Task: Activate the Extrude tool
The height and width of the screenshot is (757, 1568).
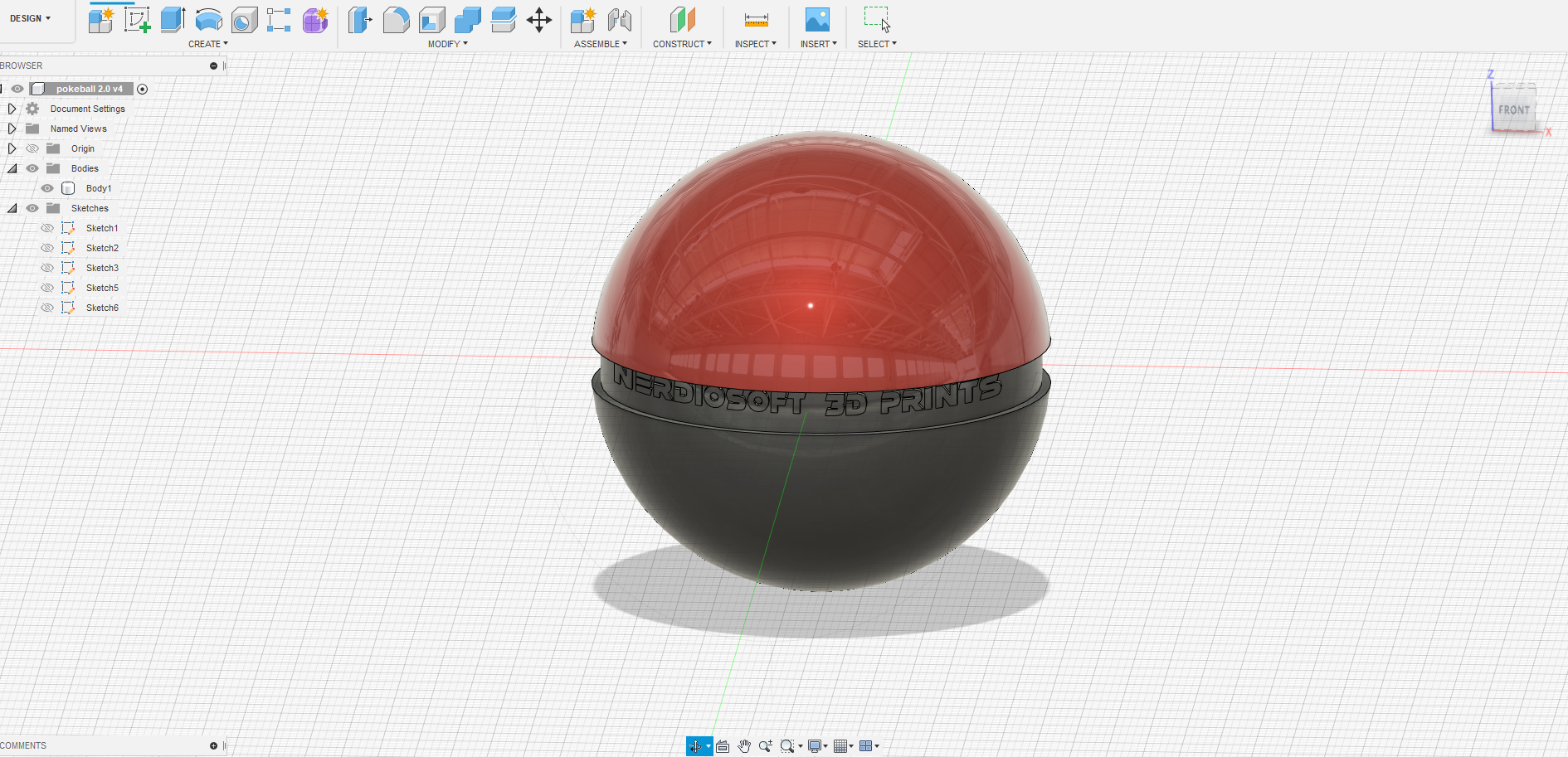Action: (173, 20)
